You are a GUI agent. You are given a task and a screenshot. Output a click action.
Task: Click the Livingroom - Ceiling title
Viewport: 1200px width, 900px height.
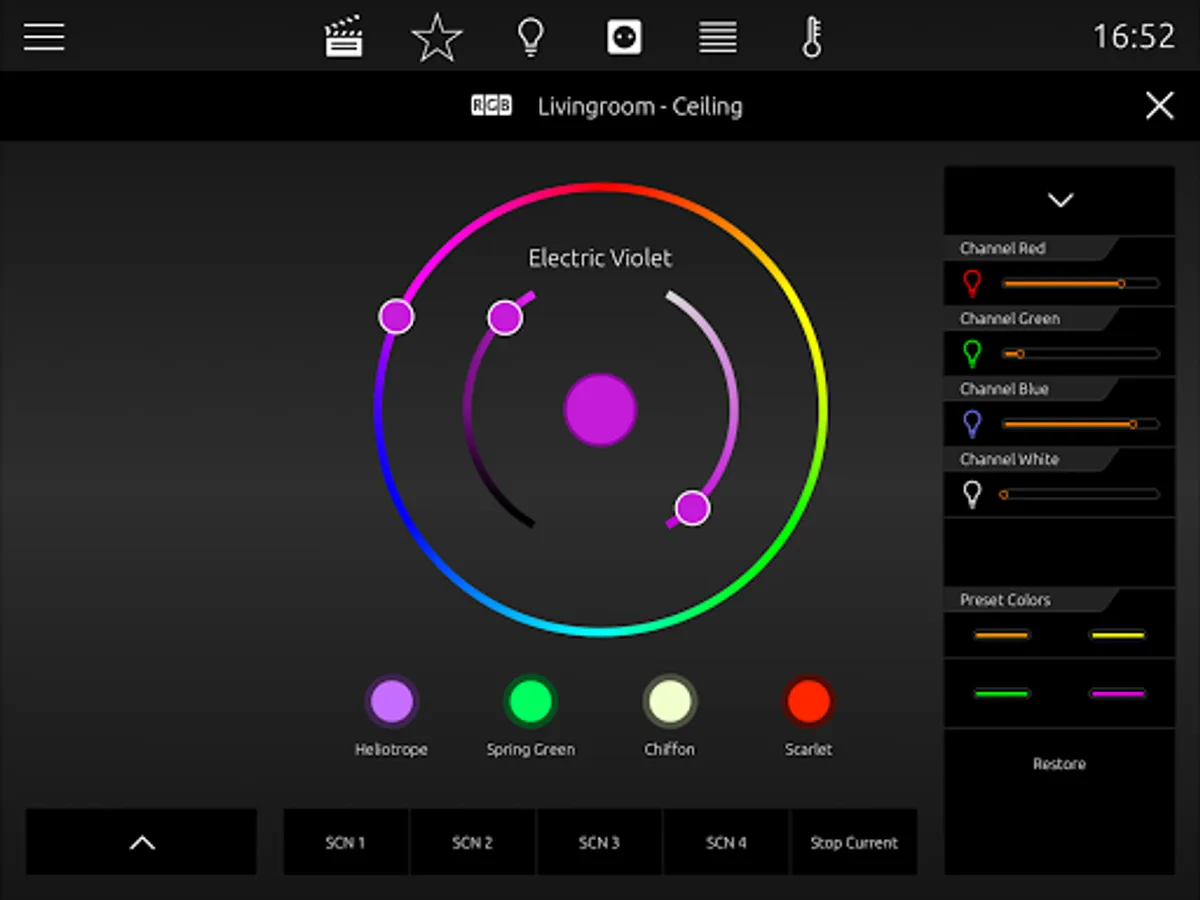(x=640, y=106)
